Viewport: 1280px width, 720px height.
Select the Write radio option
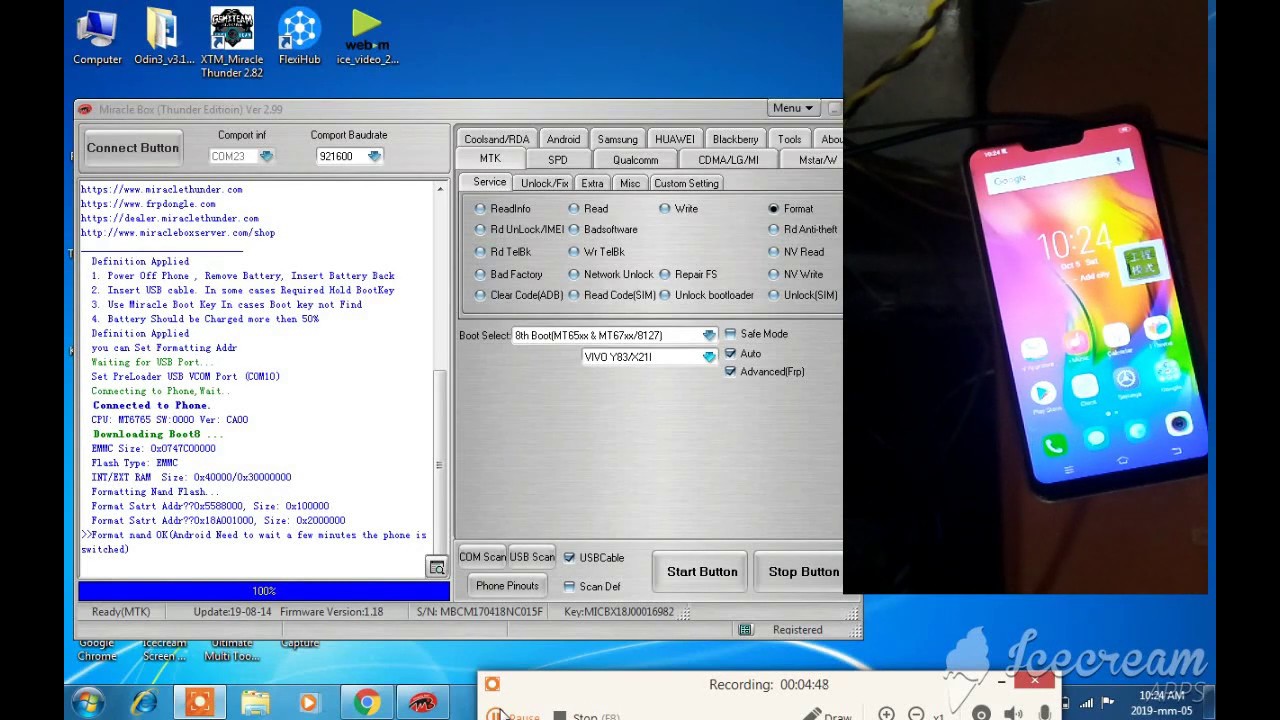click(678, 209)
